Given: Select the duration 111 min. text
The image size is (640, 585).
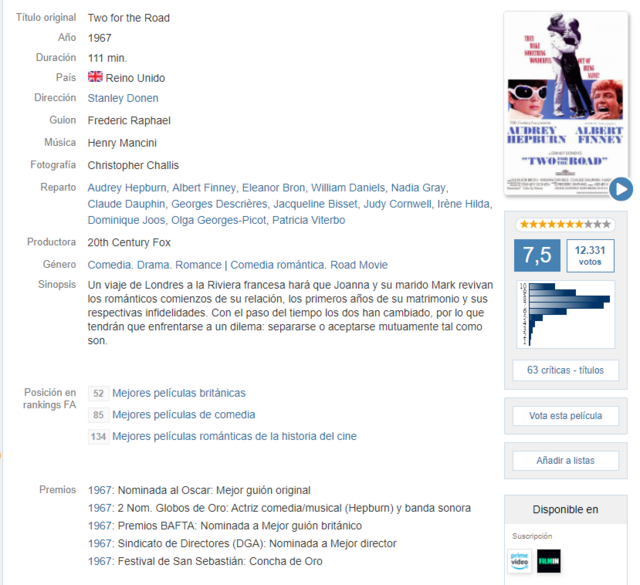Looking at the screenshot, I should (107, 58).
